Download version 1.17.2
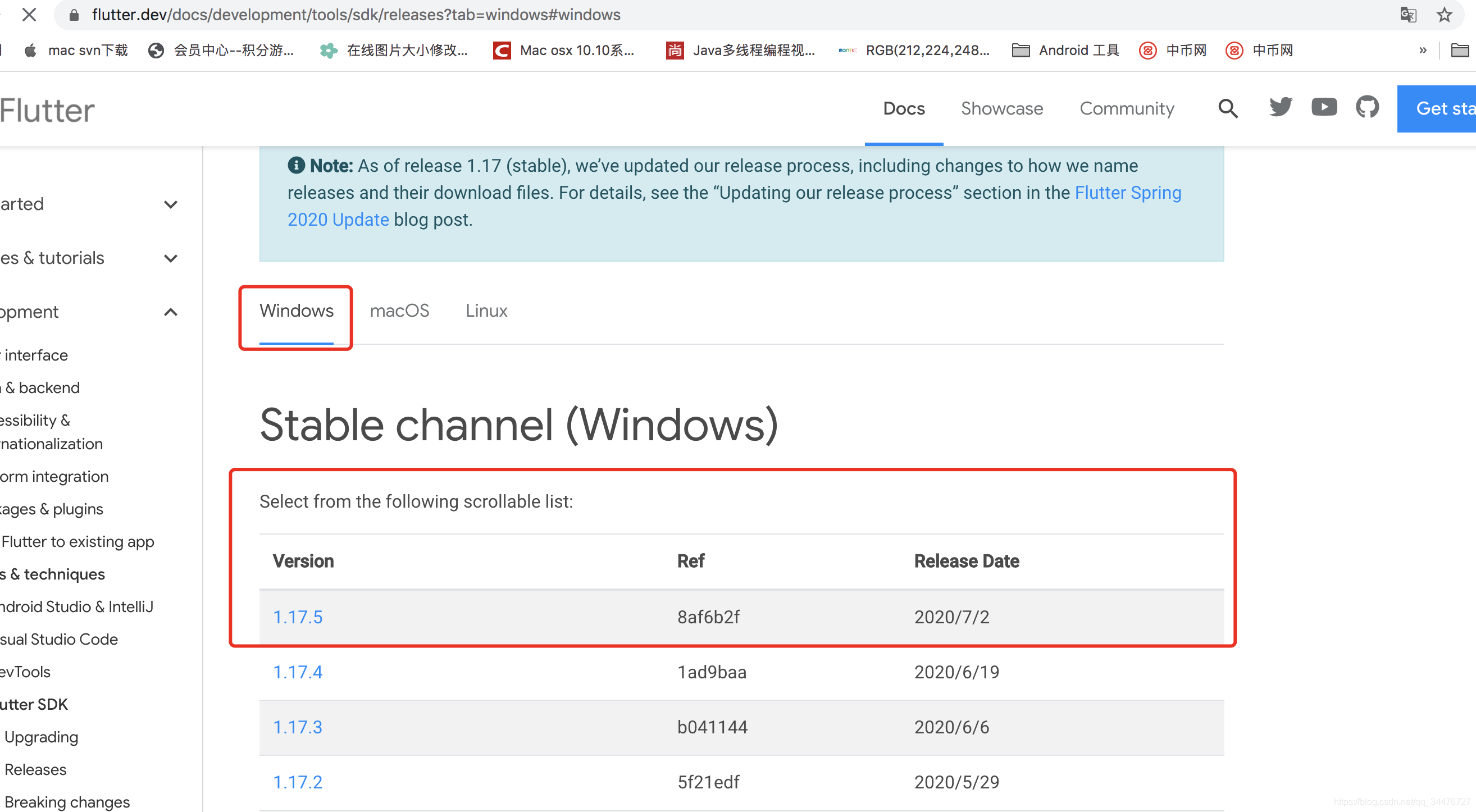 click(x=297, y=782)
